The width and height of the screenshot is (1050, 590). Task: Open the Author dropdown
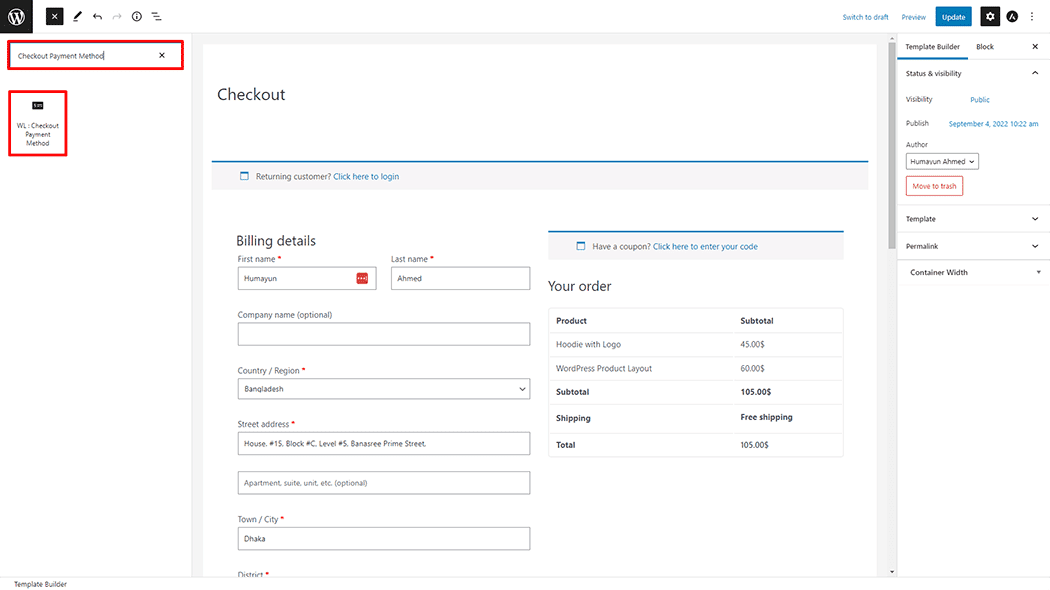click(942, 162)
